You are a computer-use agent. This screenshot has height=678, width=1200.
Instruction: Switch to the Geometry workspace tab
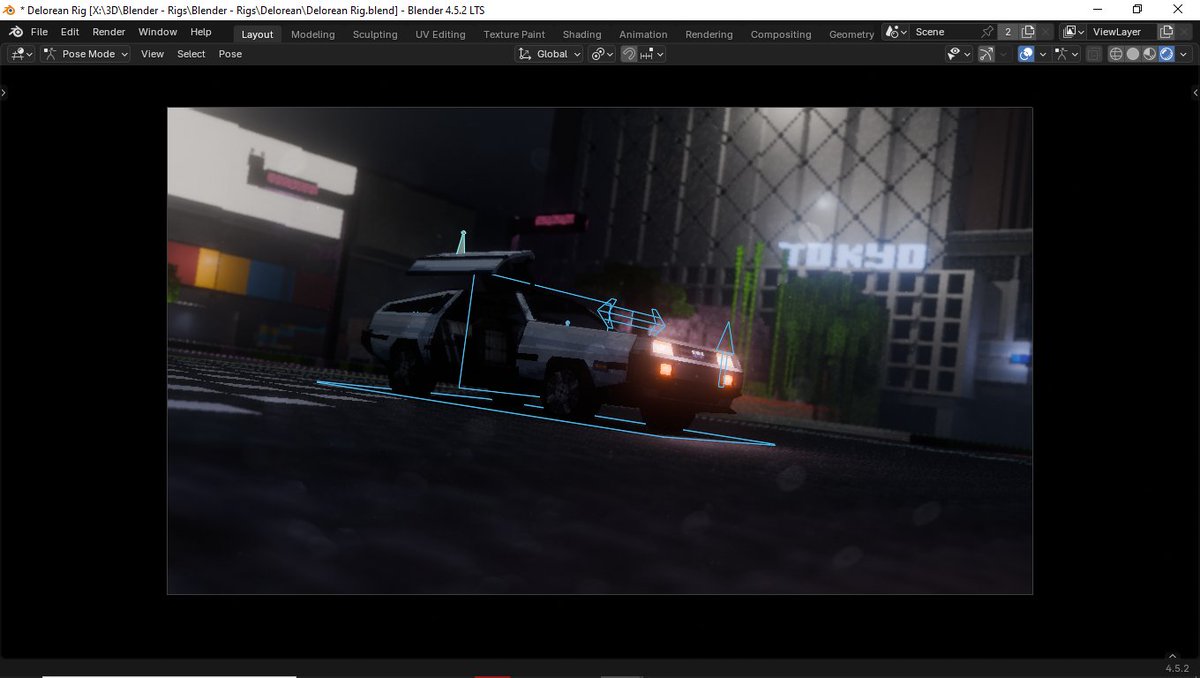pyautogui.click(x=851, y=34)
